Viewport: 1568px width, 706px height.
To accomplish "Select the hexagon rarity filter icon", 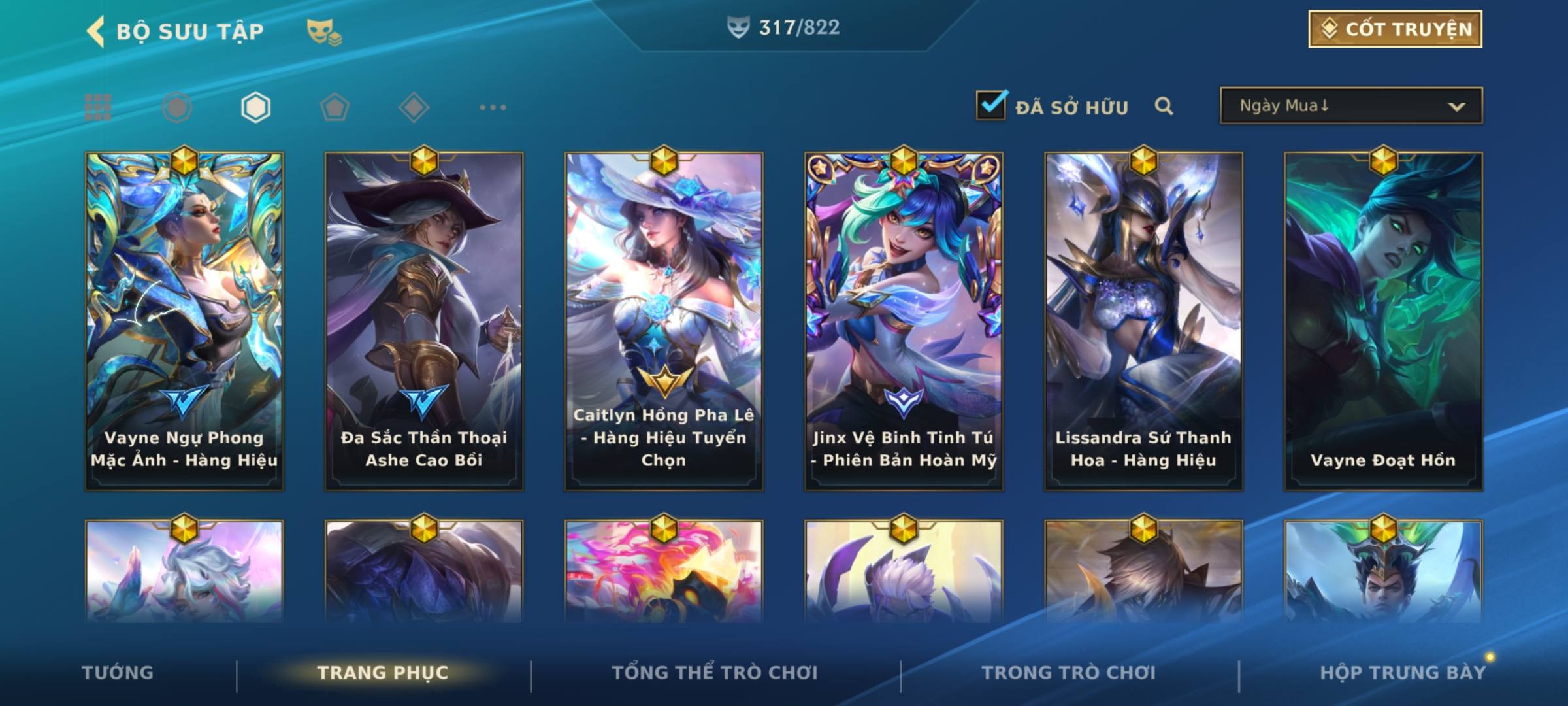I will 255,107.
